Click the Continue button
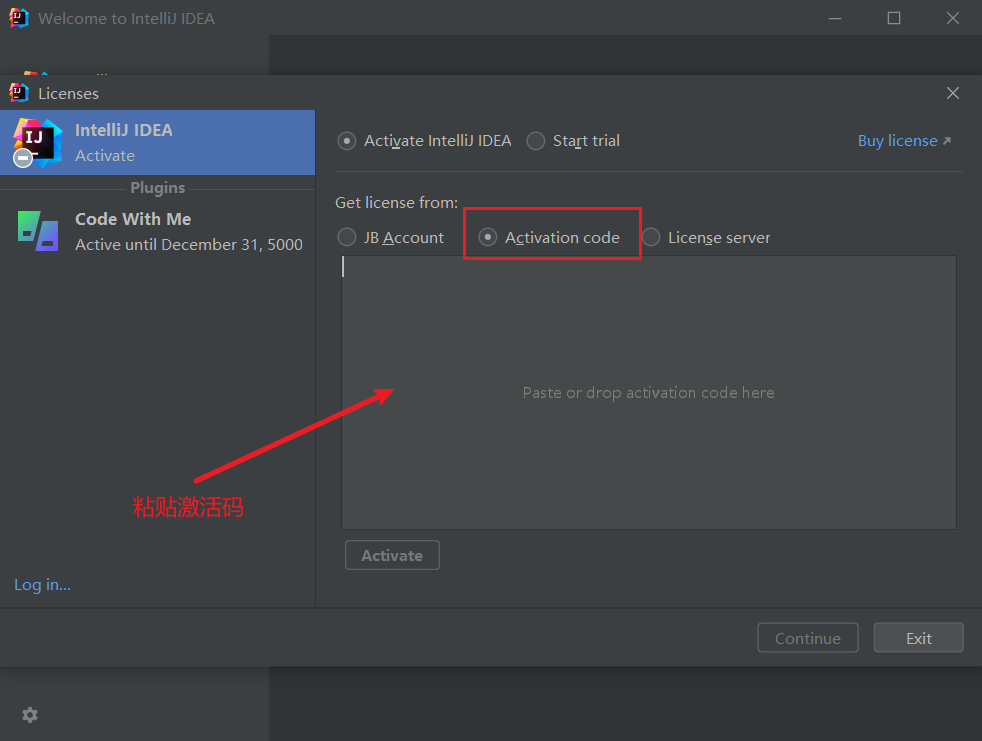 [807, 638]
